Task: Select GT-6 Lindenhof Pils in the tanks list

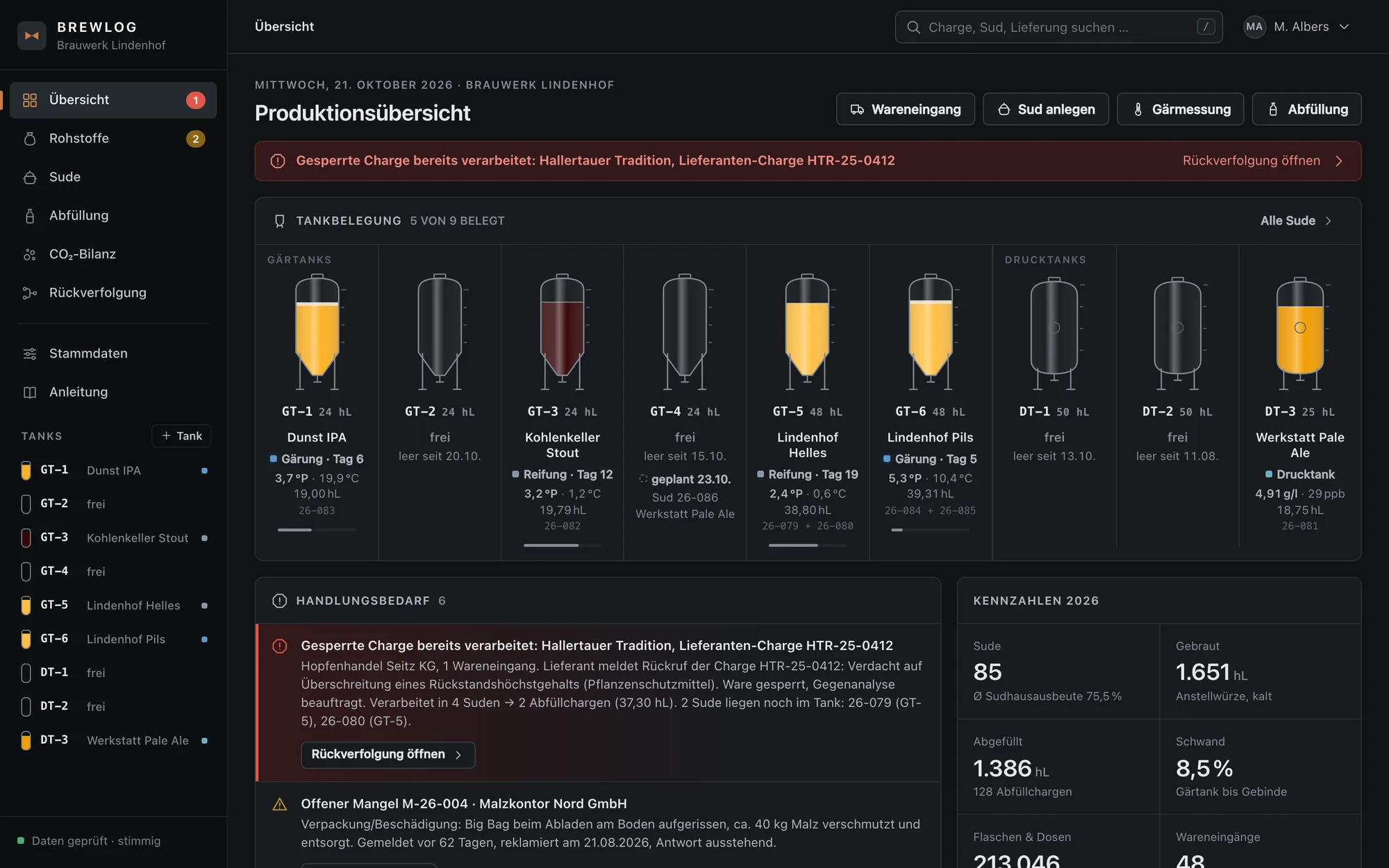Action: click(114, 639)
